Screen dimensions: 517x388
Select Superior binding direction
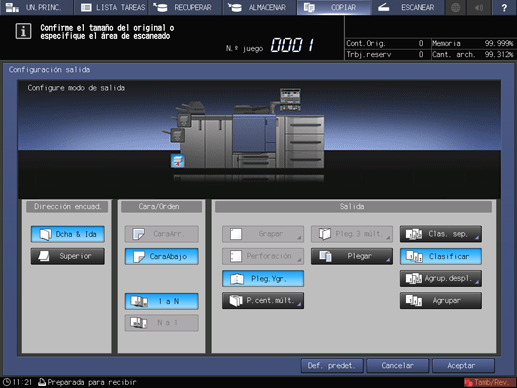(68, 256)
